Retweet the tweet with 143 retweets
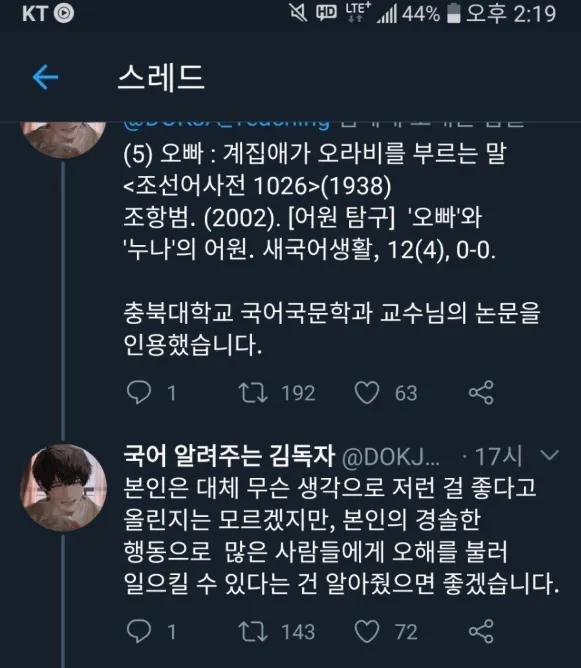The image size is (581, 668). tap(253, 631)
